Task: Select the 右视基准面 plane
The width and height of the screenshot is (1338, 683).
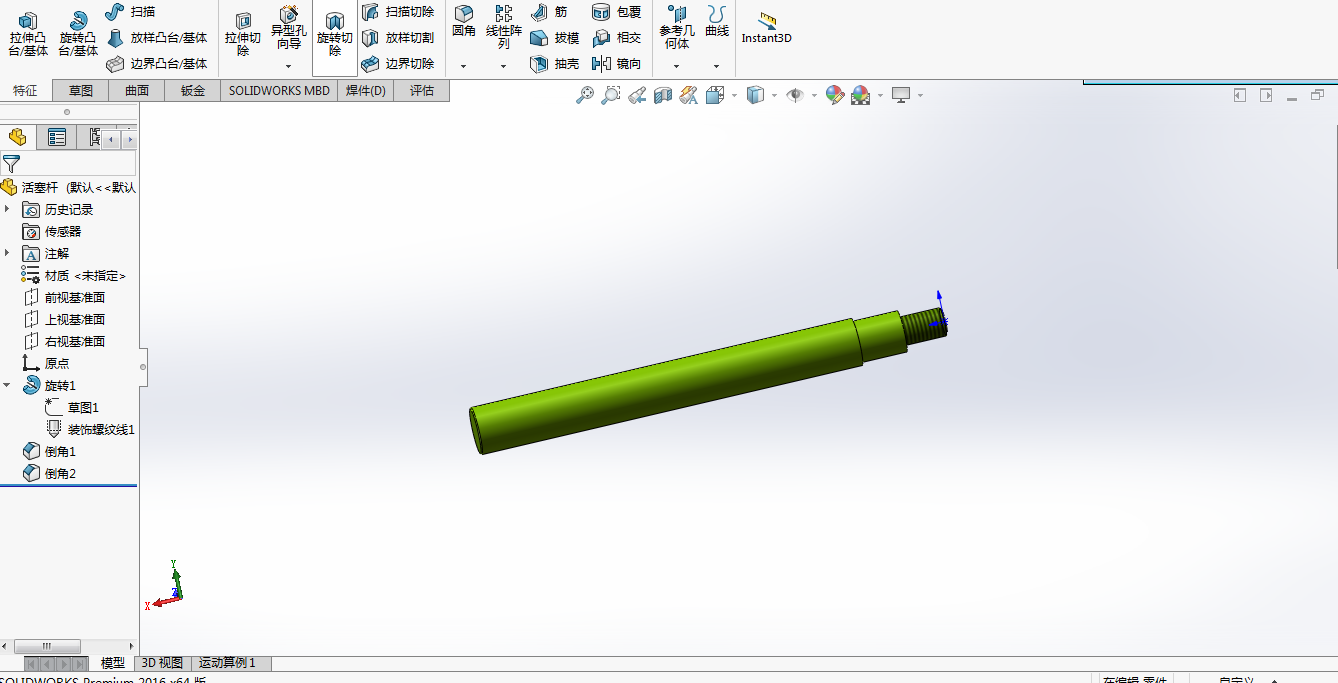Action: coord(64,341)
